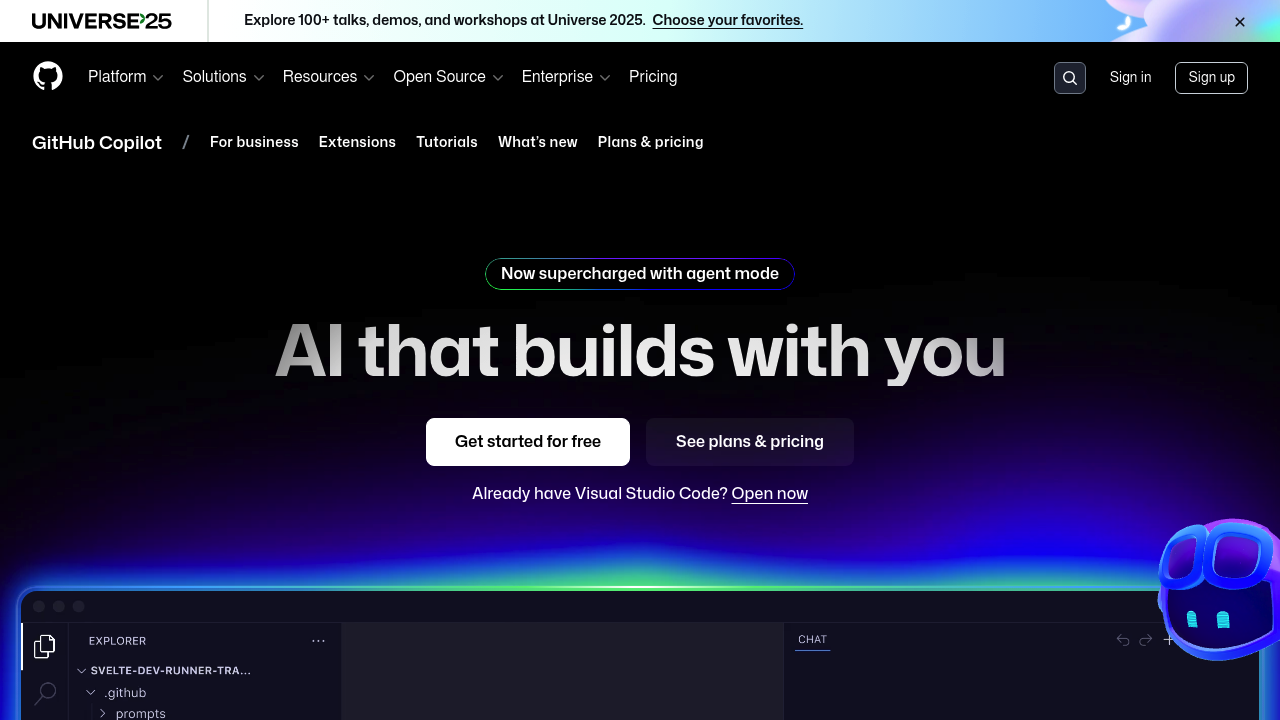Expand the Platform dropdown menu

125,77
